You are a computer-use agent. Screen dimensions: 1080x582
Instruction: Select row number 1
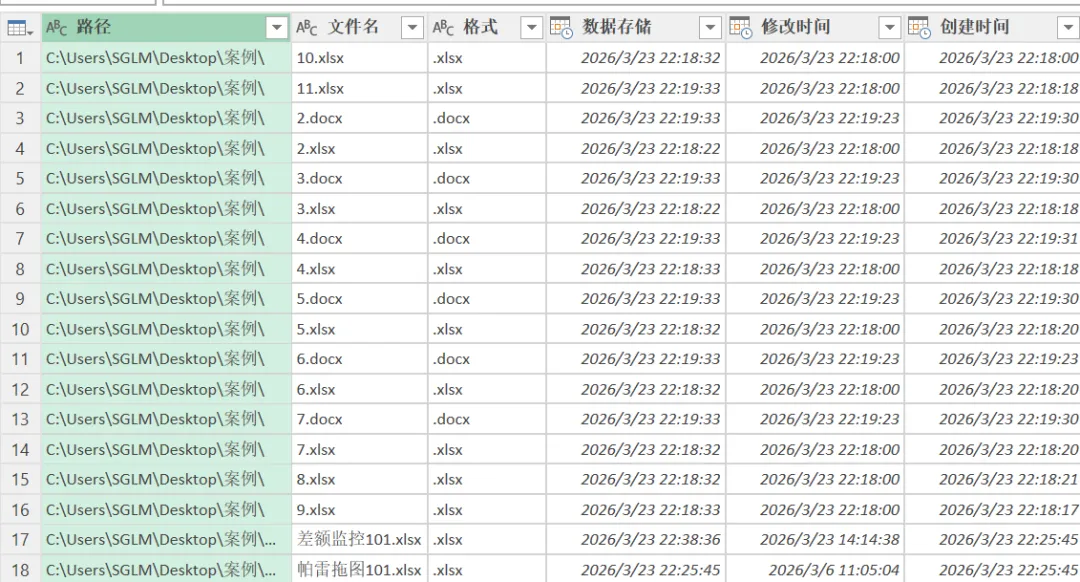20,58
